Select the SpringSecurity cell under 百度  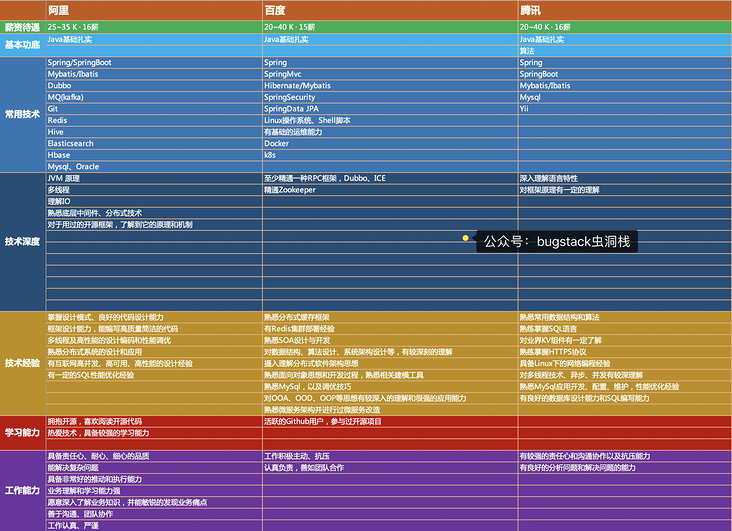[390, 97]
